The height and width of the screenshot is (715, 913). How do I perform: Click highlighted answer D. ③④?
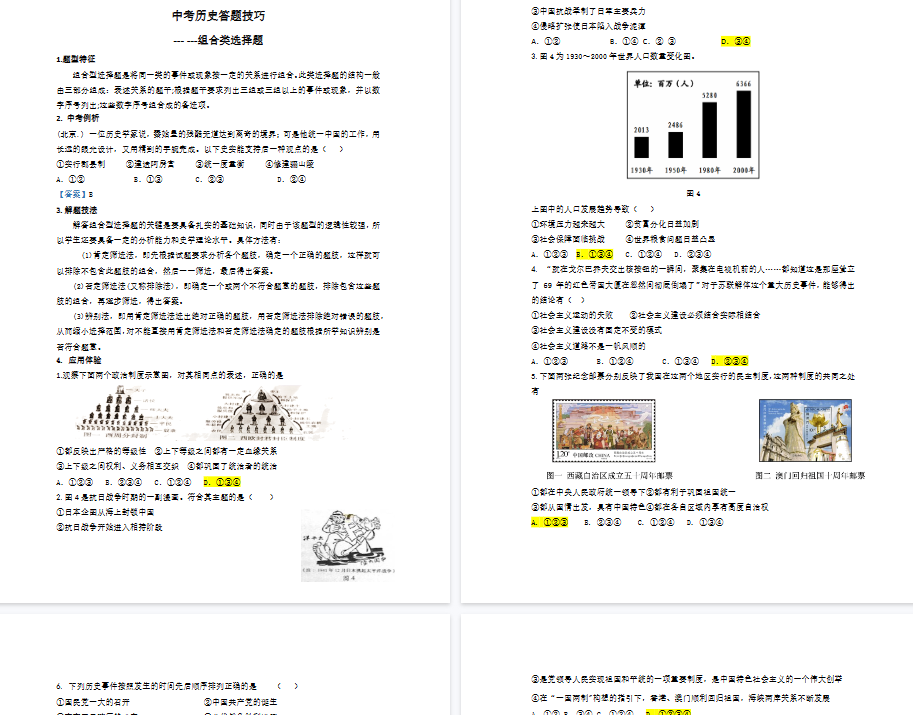(735, 41)
